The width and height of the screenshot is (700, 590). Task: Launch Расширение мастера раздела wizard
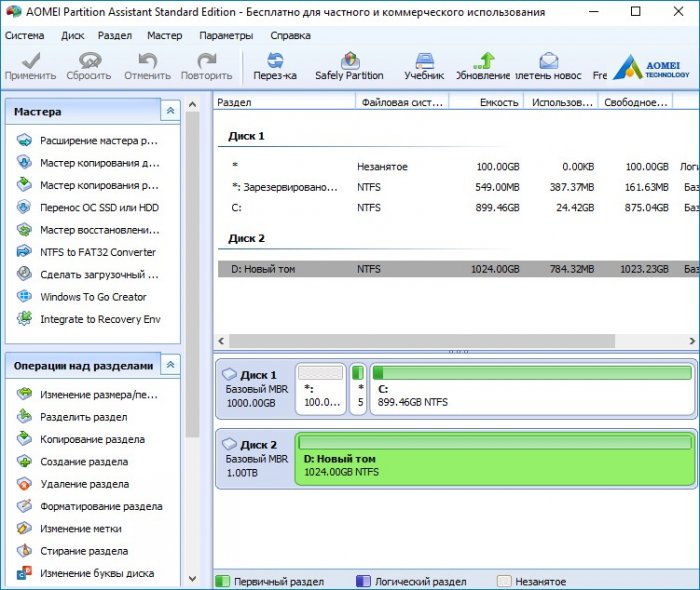coord(88,141)
